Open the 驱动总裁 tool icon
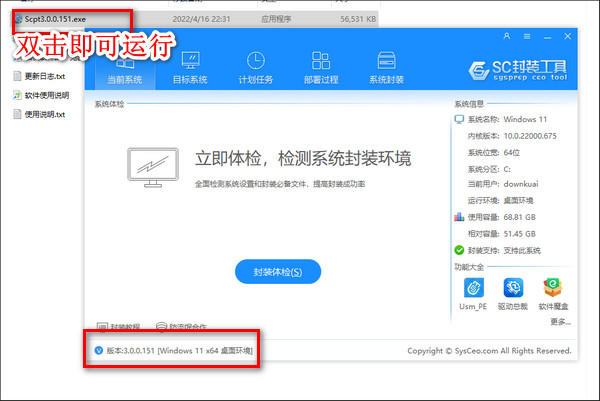 [513, 294]
